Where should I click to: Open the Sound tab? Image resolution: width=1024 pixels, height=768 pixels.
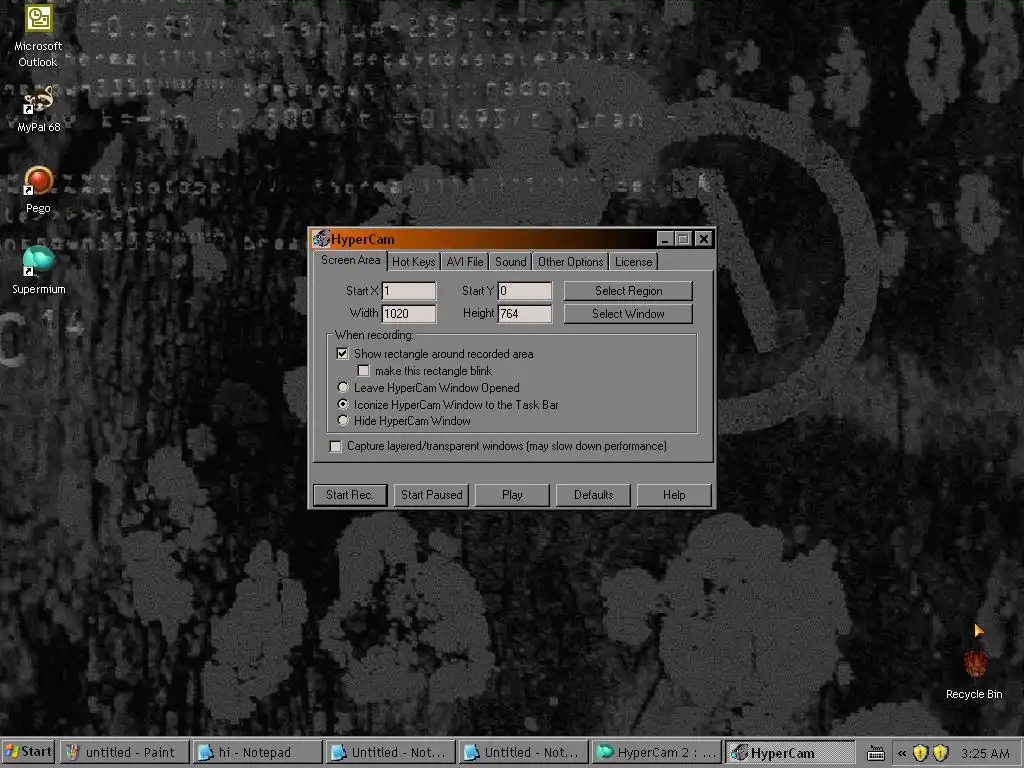(x=510, y=262)
